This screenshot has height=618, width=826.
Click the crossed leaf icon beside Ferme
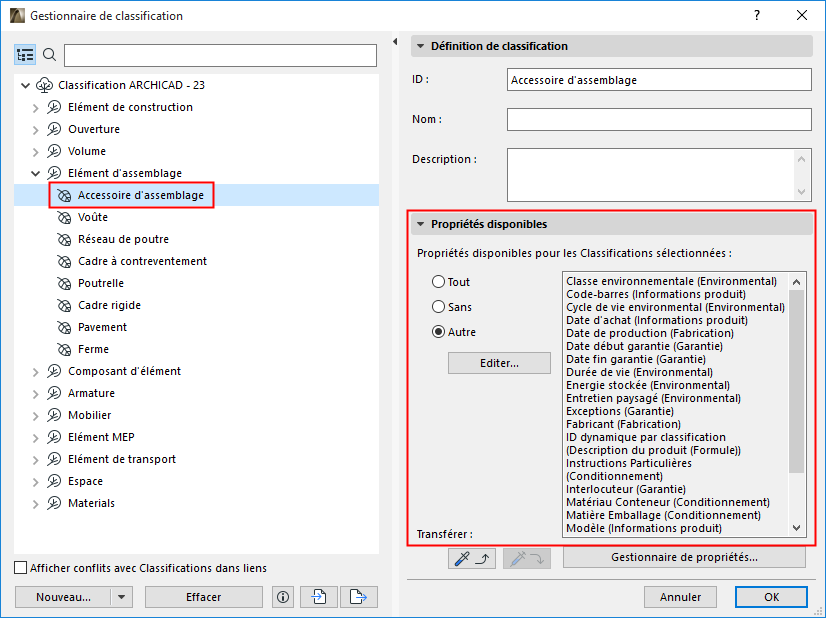click(x=64, y=349)
